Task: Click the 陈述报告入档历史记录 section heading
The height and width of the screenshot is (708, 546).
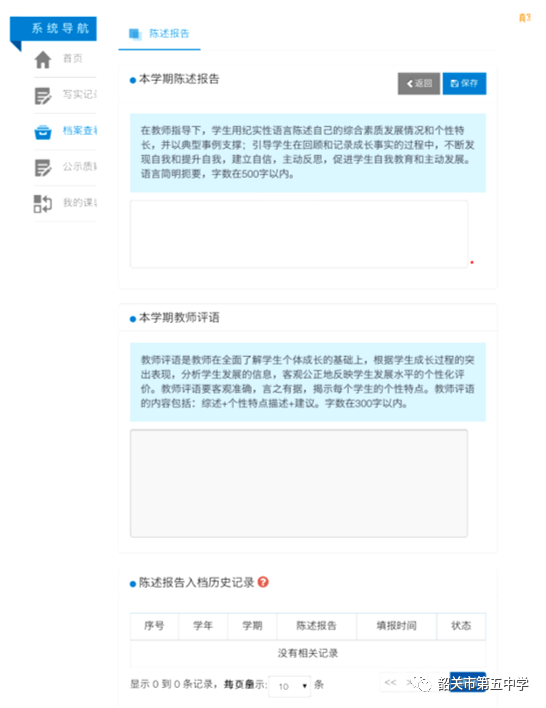Action: tap(196, 582)
